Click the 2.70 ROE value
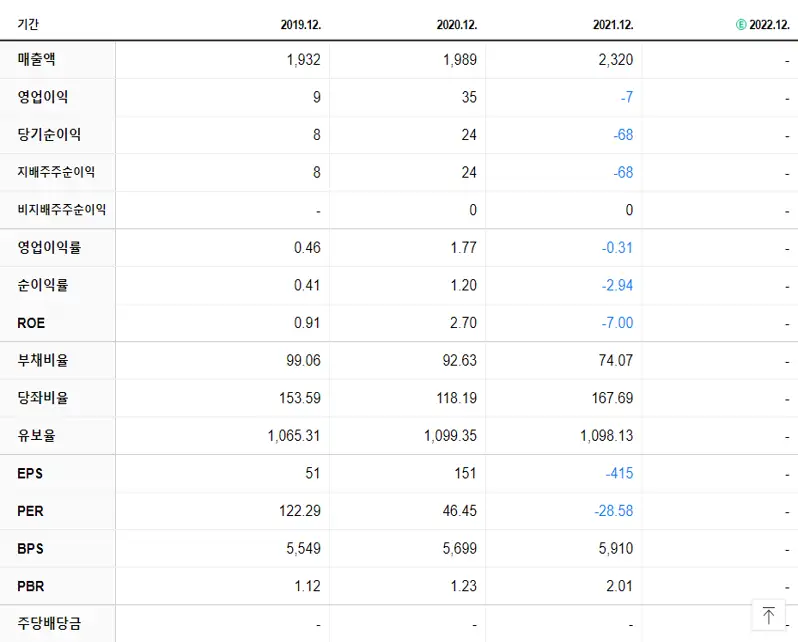798x642 pixels. tap(464, 323)
